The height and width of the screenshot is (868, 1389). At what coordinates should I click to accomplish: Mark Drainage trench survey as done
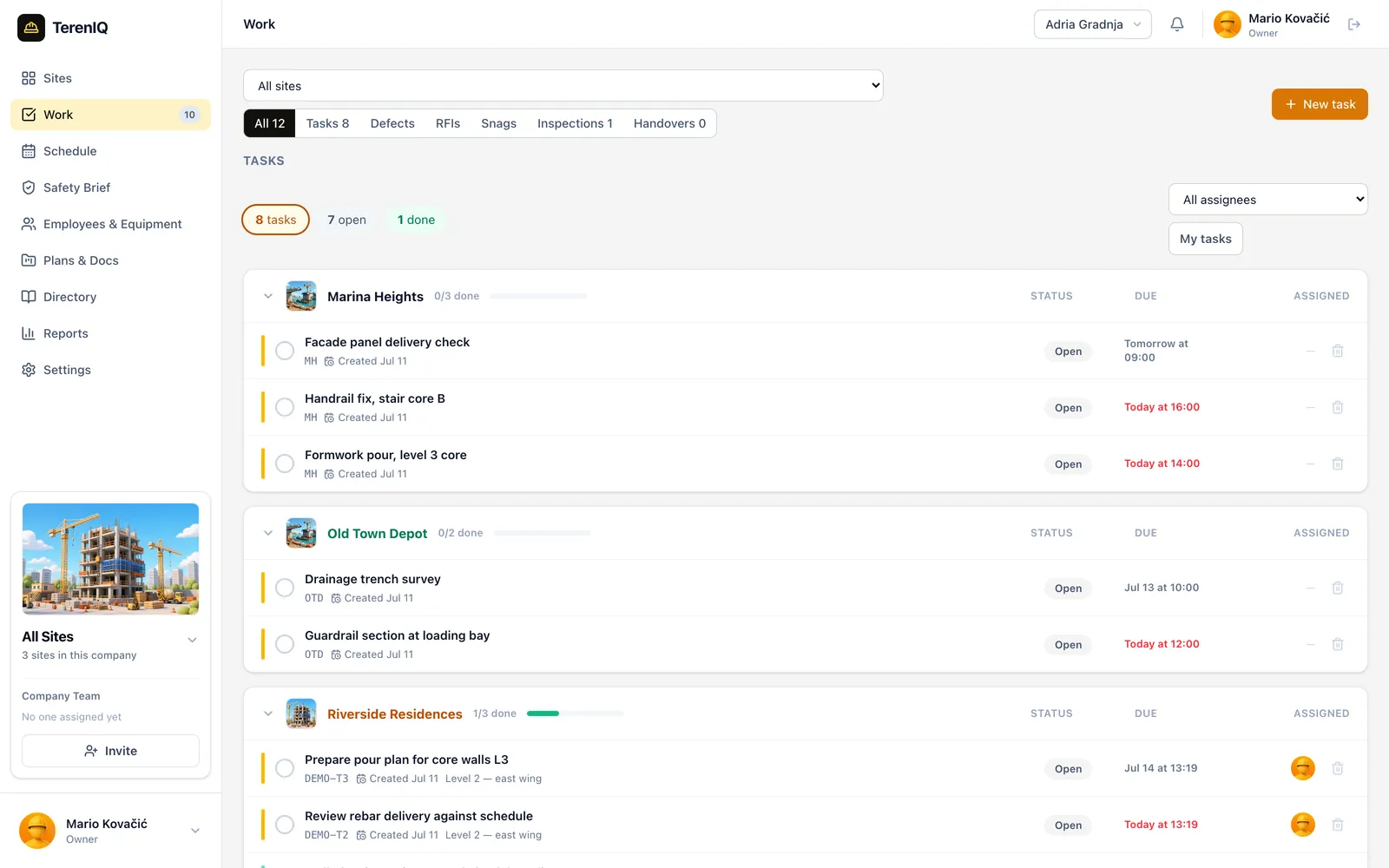[285, 588]
